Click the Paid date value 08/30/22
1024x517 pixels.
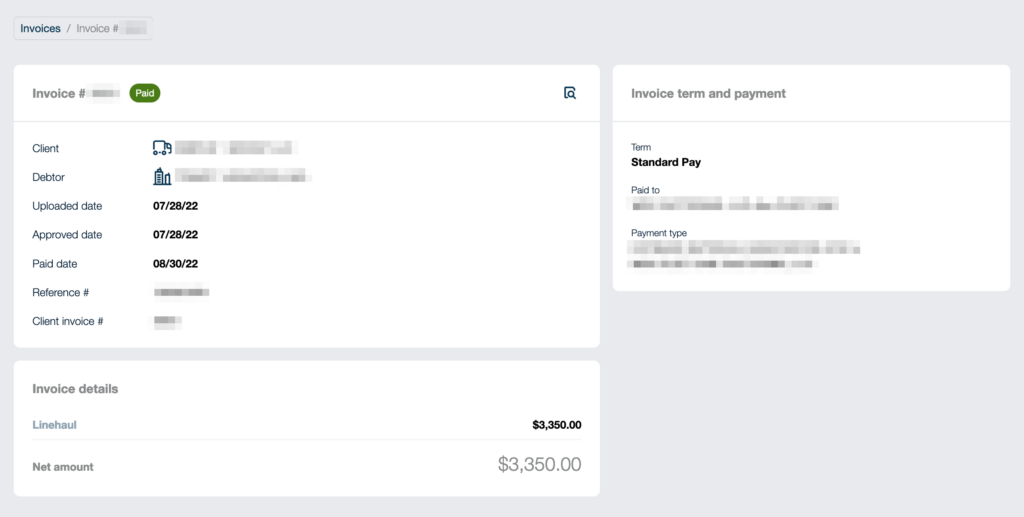pyautogui.click(x=176, y=264)
